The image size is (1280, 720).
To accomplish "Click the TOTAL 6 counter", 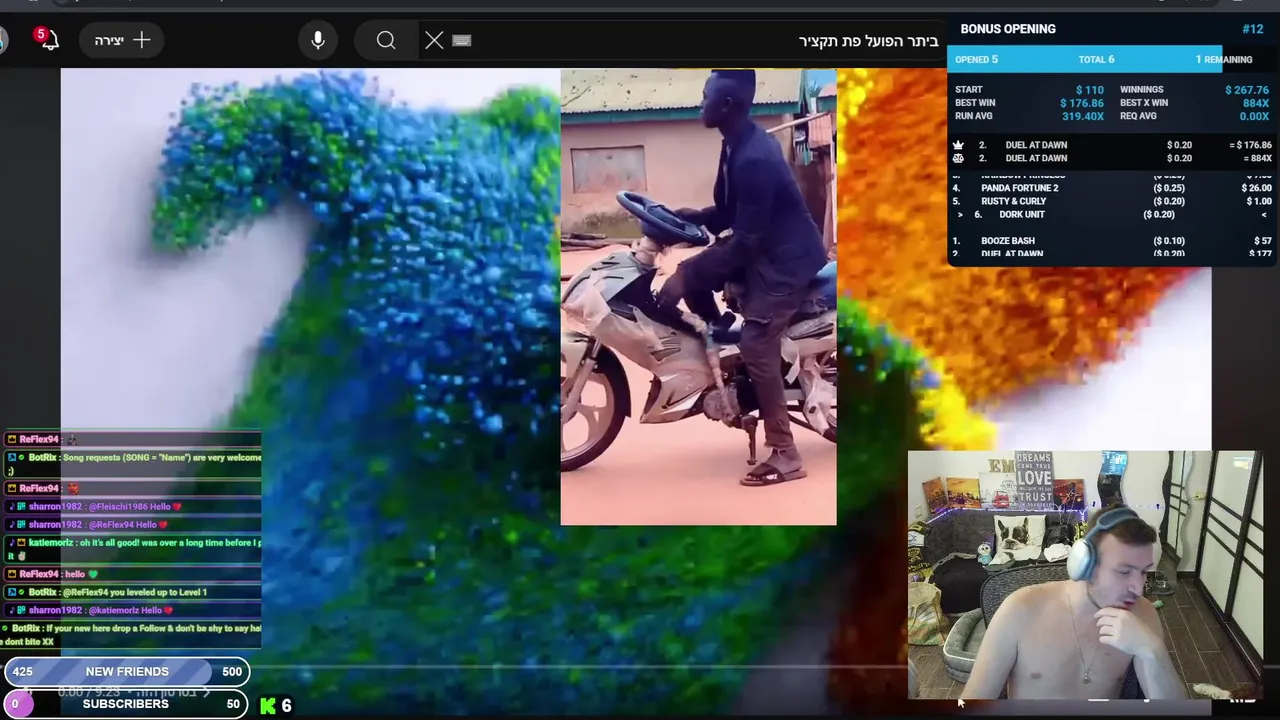I will (1096, 59).
